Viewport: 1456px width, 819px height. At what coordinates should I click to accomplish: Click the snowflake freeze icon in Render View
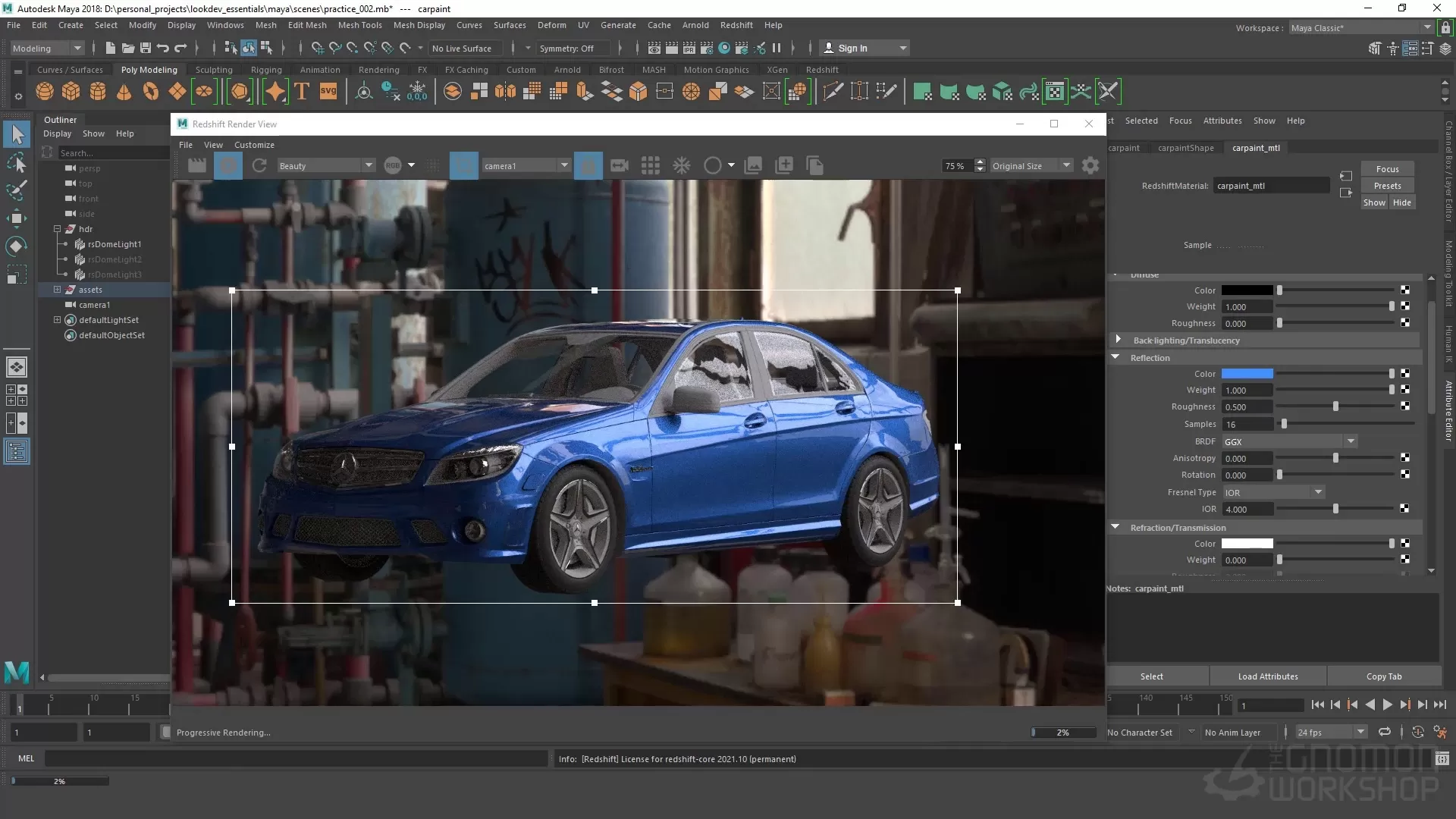682,165
